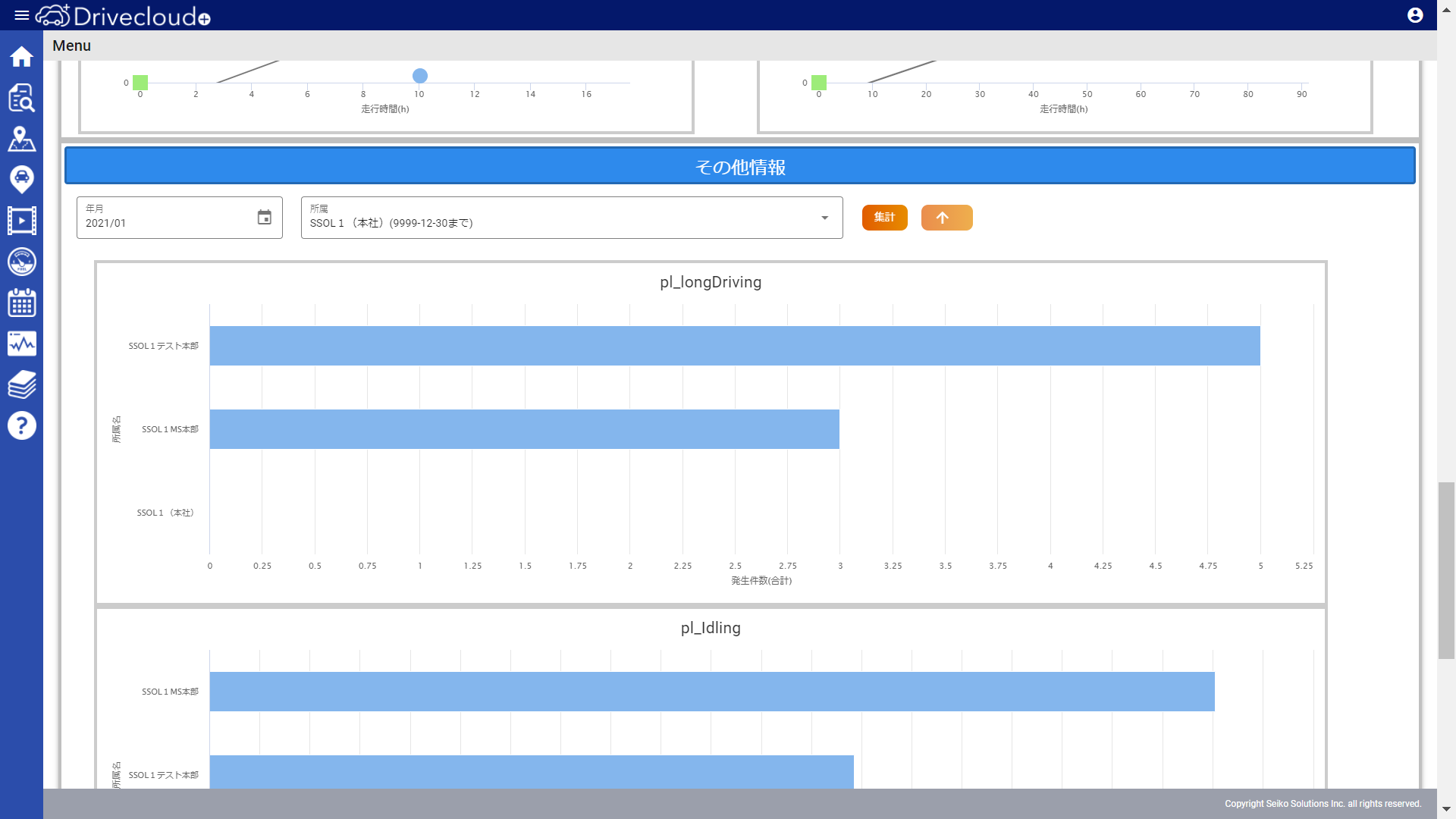Click the 年月 date field
1456x819 pixels.
point(180,218)
